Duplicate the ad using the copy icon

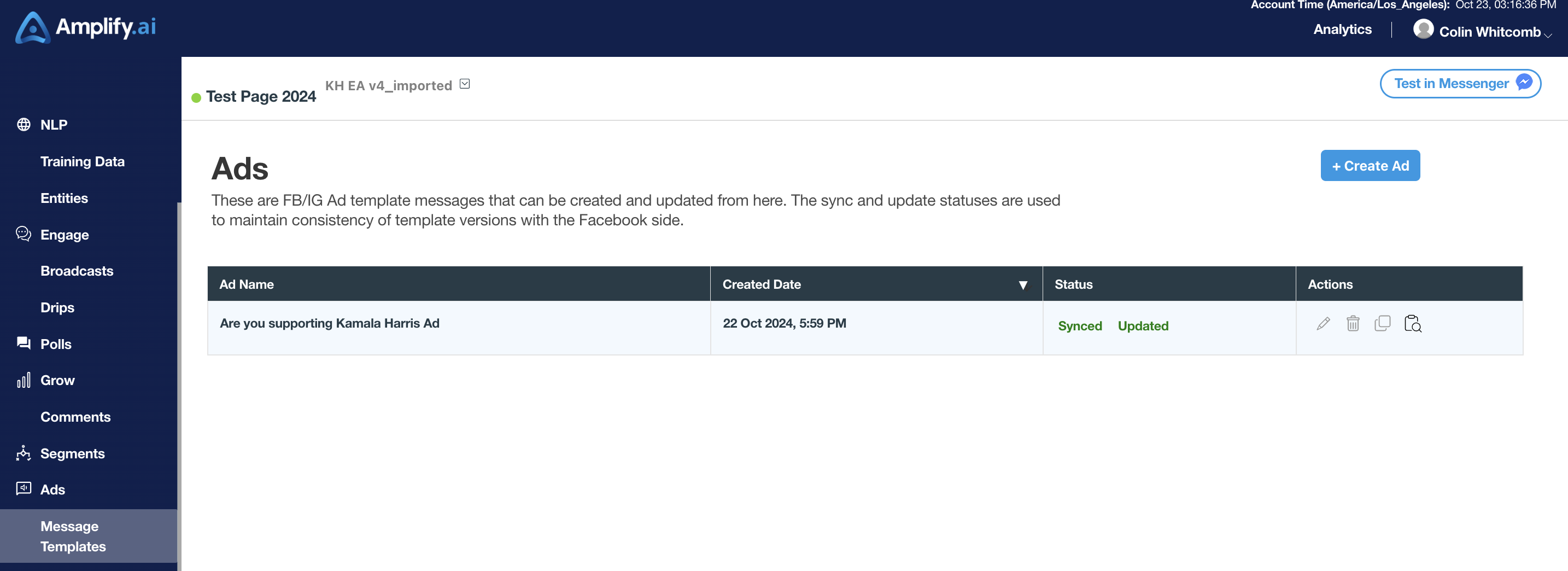pos(1382,323)
